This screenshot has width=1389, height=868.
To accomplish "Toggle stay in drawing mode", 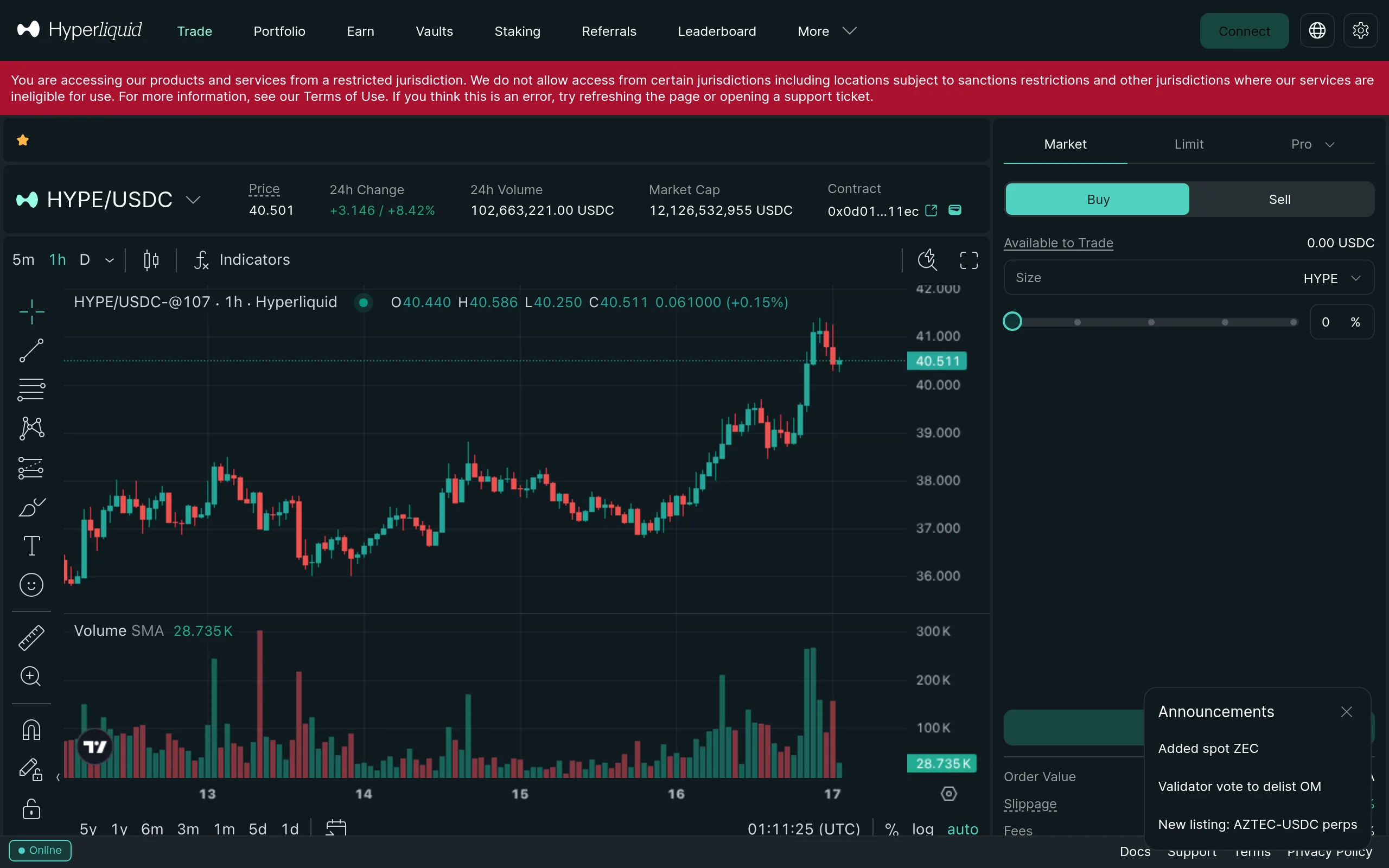I will 31,770.
